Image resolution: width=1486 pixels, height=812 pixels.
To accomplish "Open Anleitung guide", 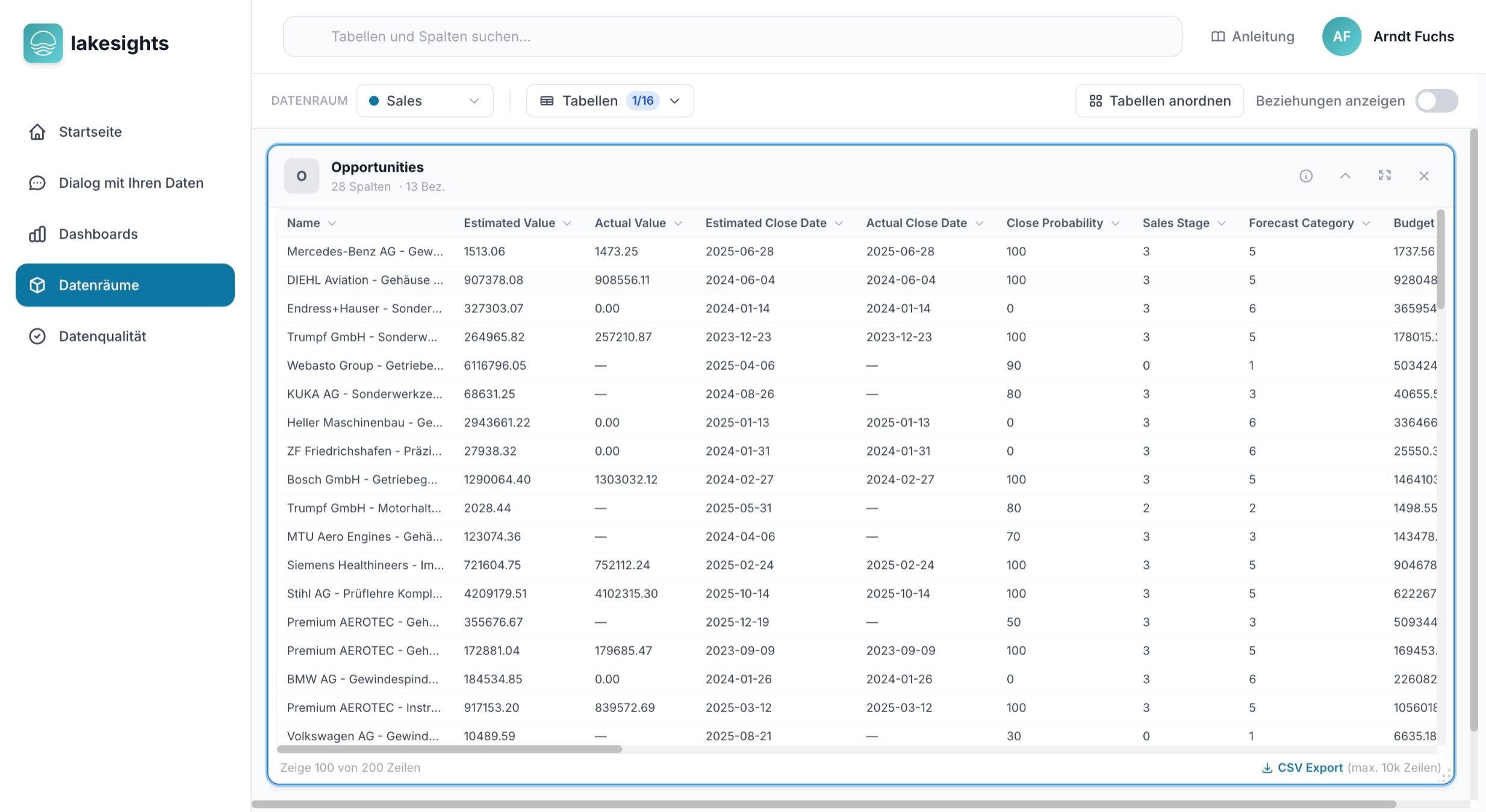I will coord(1252,37).
